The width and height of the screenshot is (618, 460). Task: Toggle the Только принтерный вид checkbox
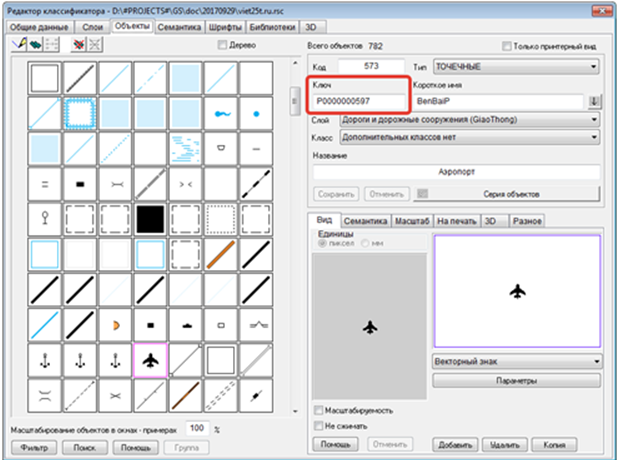508,46
